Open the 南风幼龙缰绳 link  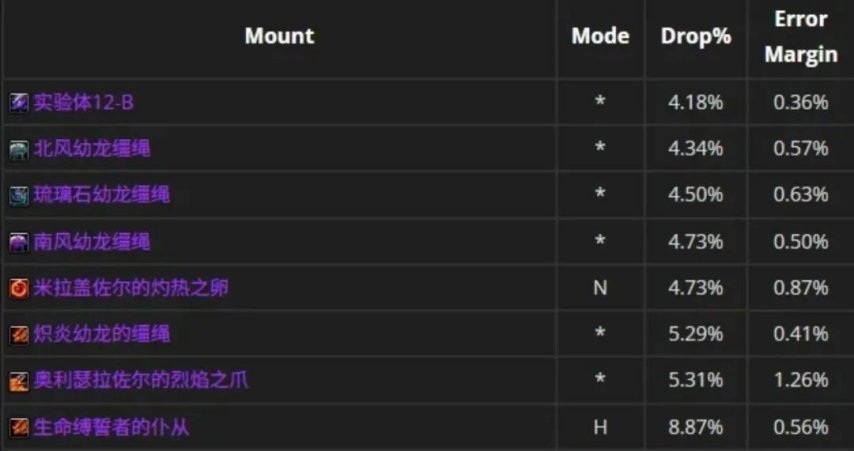pos(92,241)
